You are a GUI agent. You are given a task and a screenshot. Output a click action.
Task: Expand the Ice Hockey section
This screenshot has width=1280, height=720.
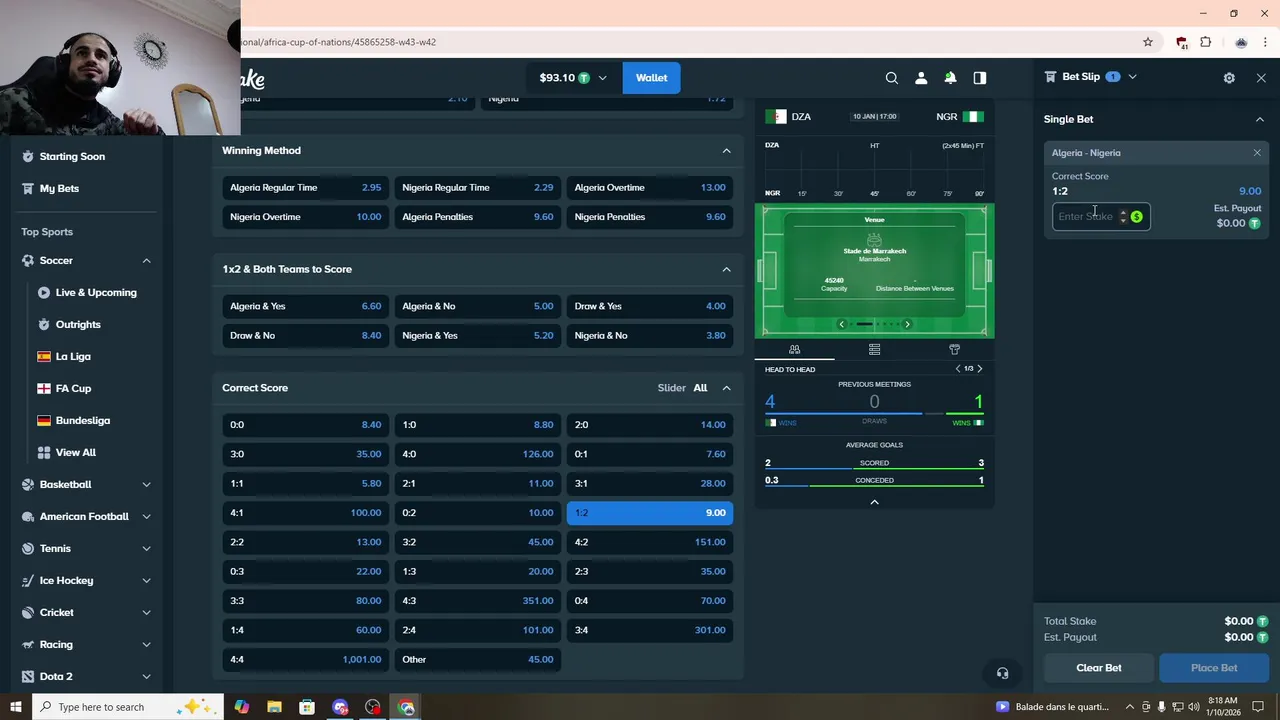[146, 581]
